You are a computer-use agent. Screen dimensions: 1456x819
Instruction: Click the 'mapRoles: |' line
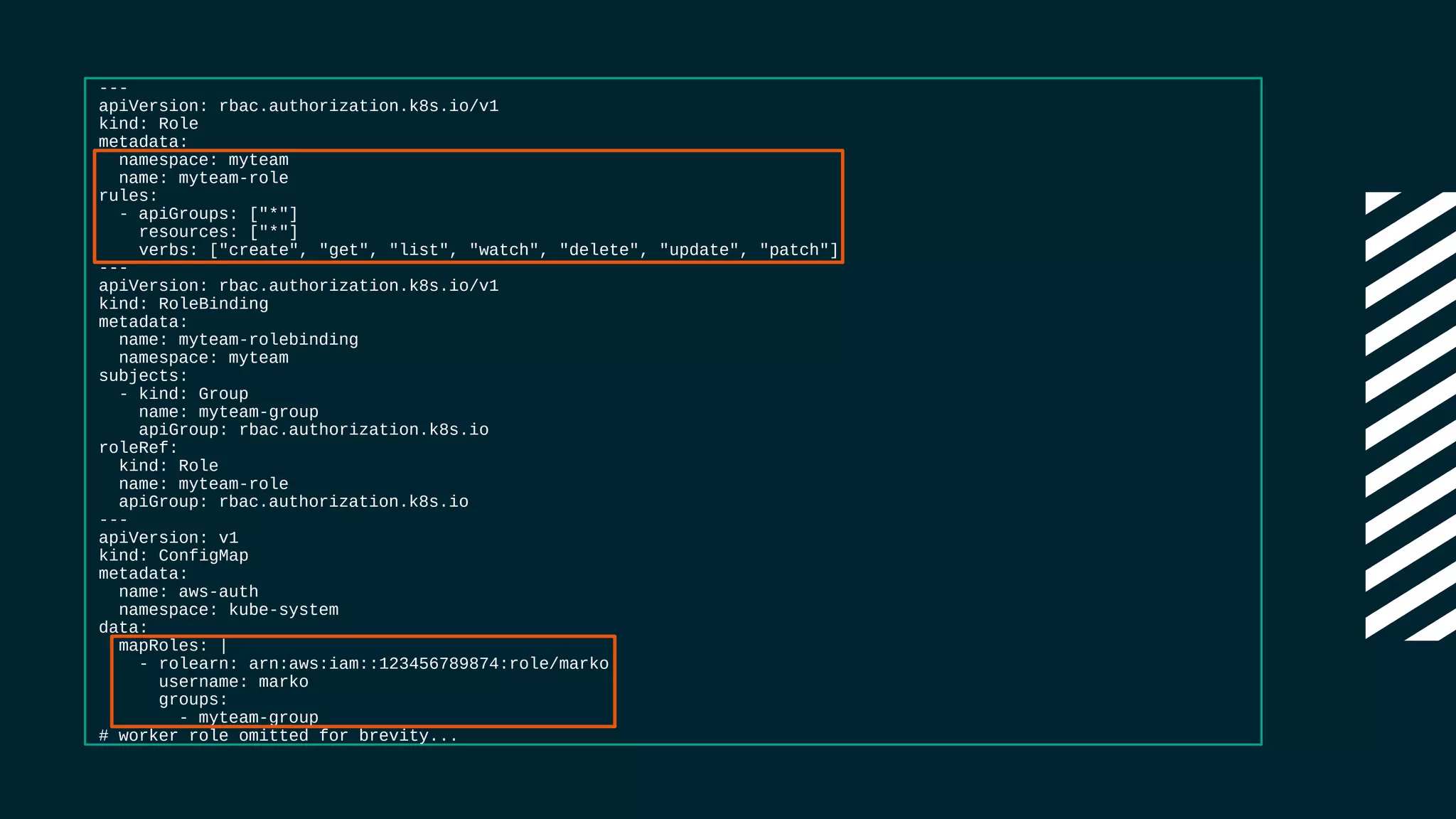(x=173, y=646)
